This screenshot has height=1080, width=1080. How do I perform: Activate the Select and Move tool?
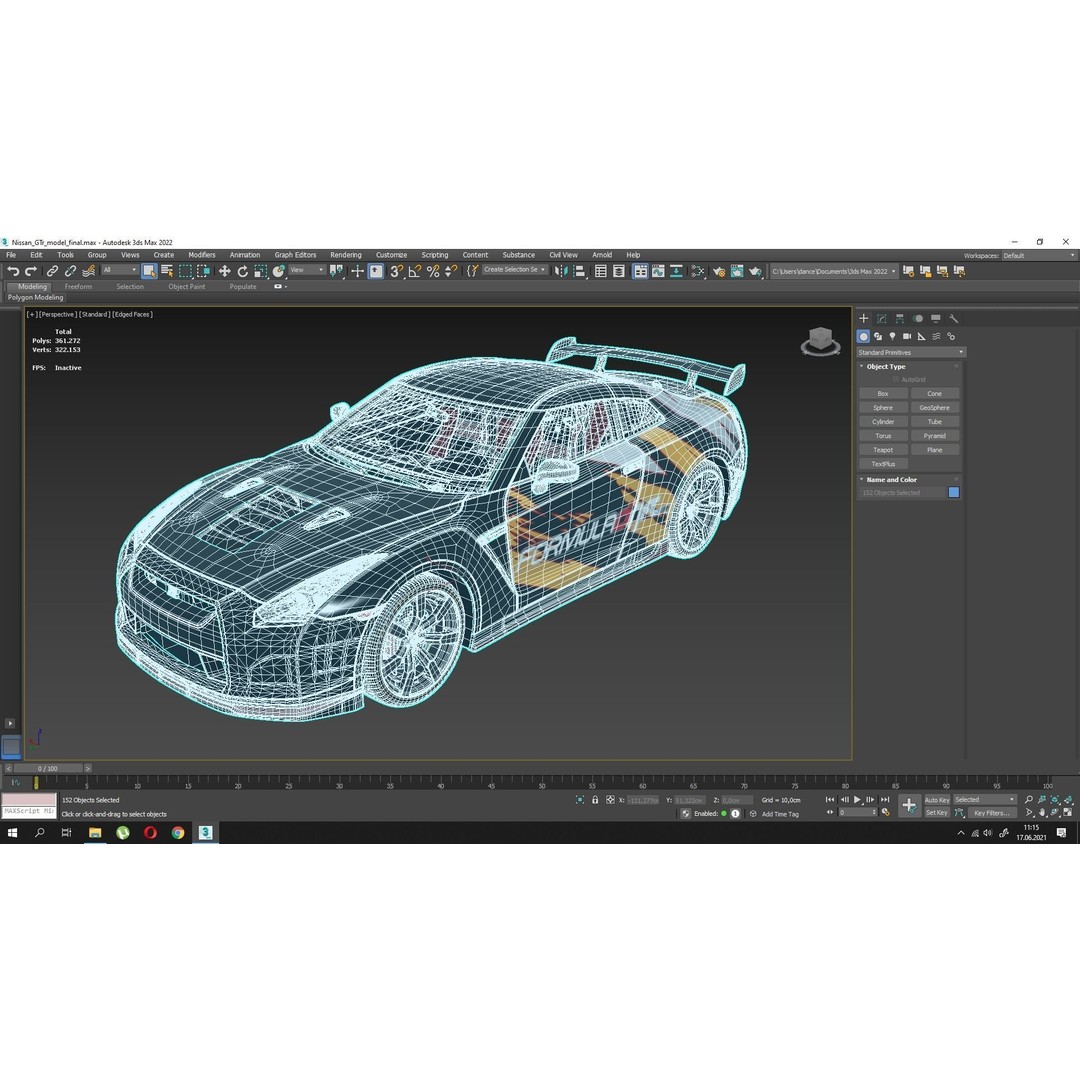point(225,271)
